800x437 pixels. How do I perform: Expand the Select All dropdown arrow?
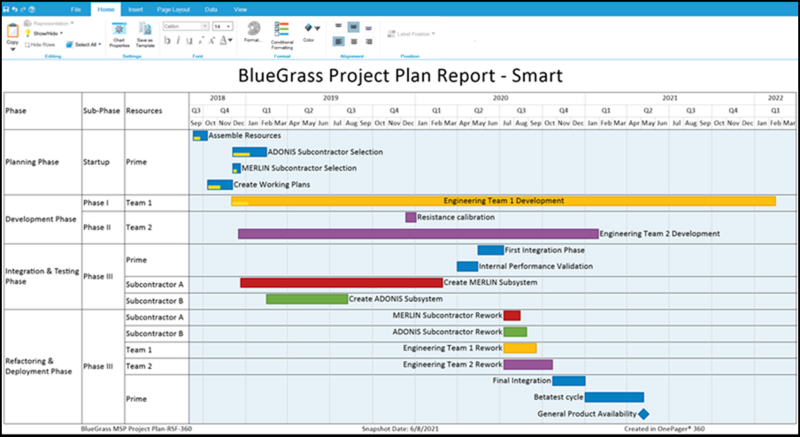pos(99,45)
